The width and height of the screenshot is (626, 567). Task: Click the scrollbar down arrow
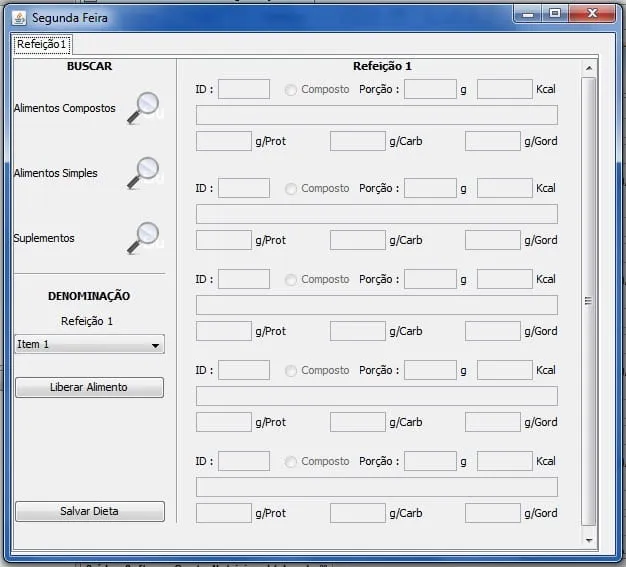coord(588,541)
